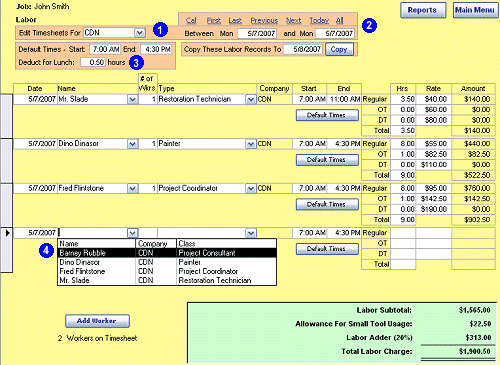Click the Total Labor Charge $1,900.50 value
Image resolution: width=500 pixels, height=365 pixels.
(x=475, y=351)
